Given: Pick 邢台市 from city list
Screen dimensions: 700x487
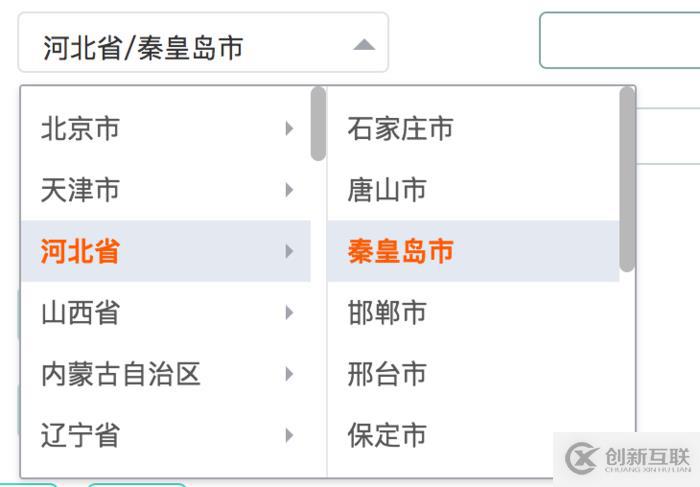Looking at the screenshot, I should (387, 374).
